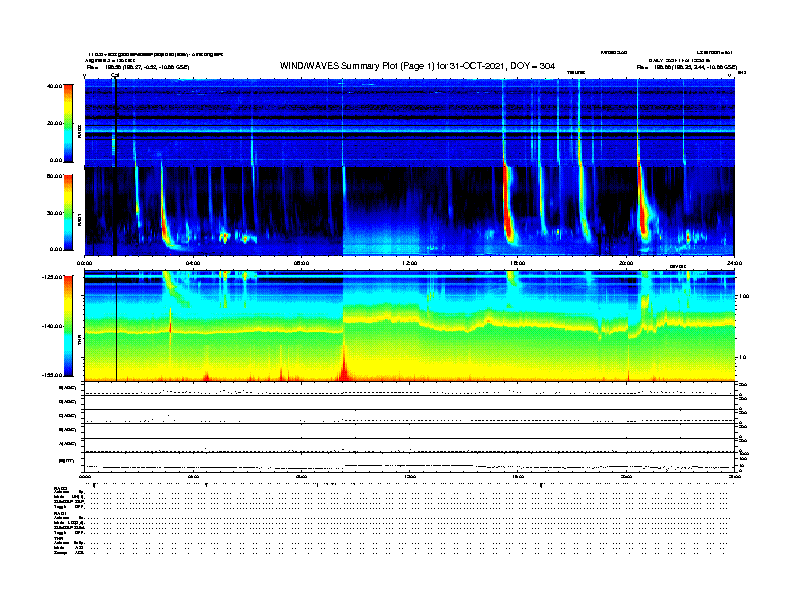Select the 12:00 time axis label
Image resolution: width=792 pixels, height=612 pixels.
pos(409,263)
